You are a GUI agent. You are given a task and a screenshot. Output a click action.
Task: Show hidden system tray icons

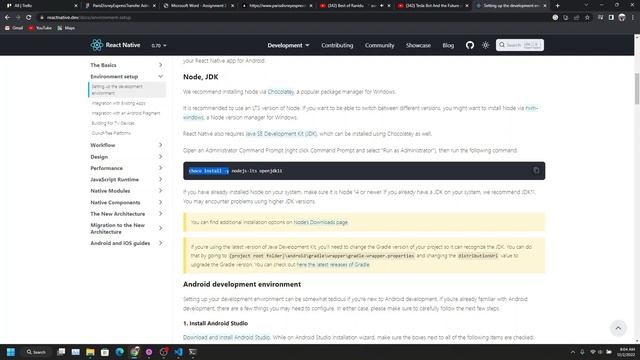click(573, 352)
